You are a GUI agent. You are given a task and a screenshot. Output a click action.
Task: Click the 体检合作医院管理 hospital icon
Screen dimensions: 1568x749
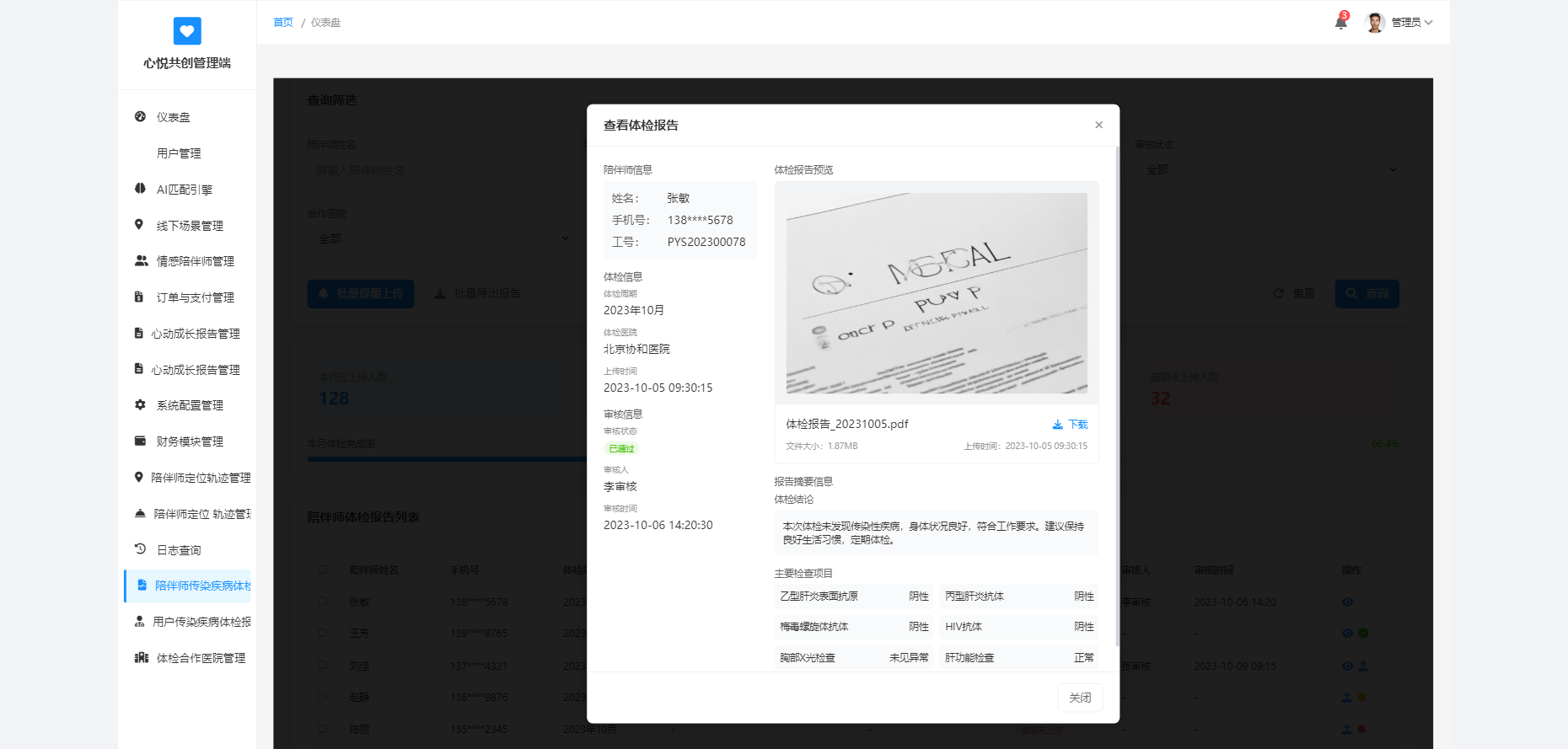141,657
